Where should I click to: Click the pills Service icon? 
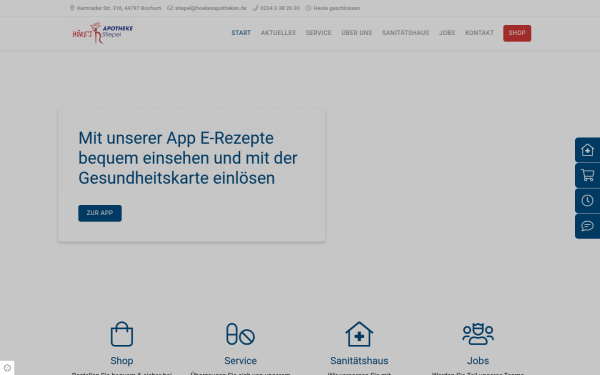[240, 334]
